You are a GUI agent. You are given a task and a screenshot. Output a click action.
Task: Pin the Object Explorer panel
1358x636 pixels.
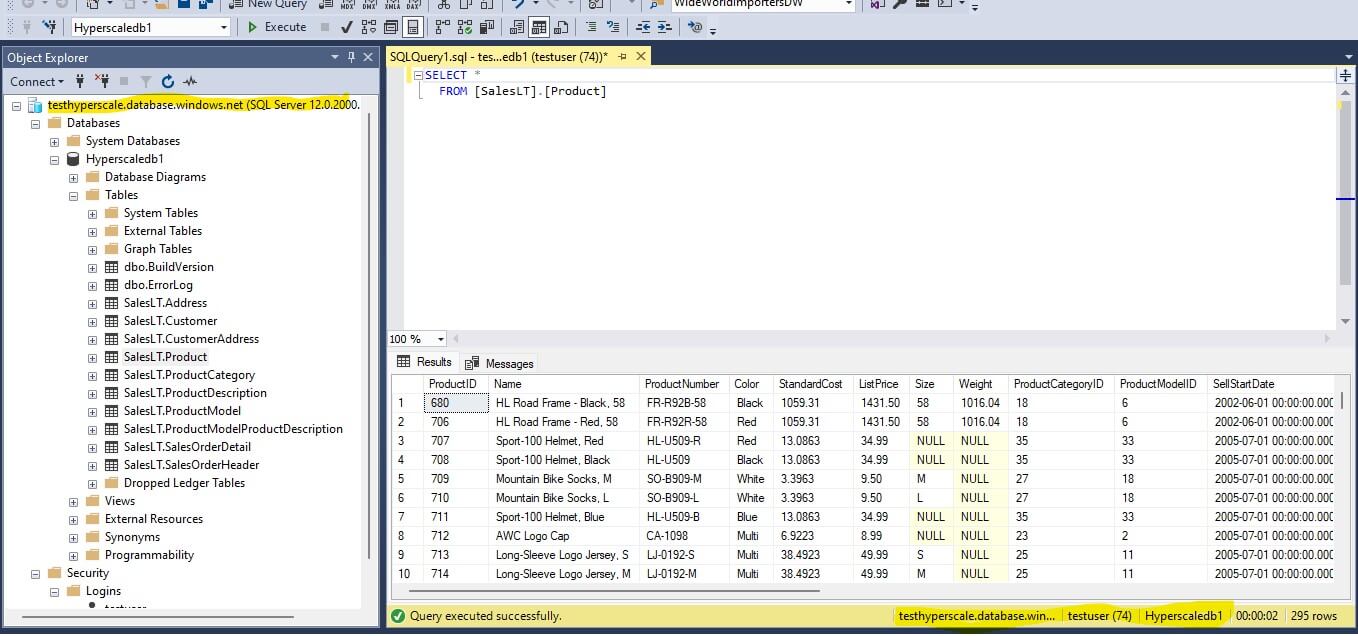click(351, 57)
